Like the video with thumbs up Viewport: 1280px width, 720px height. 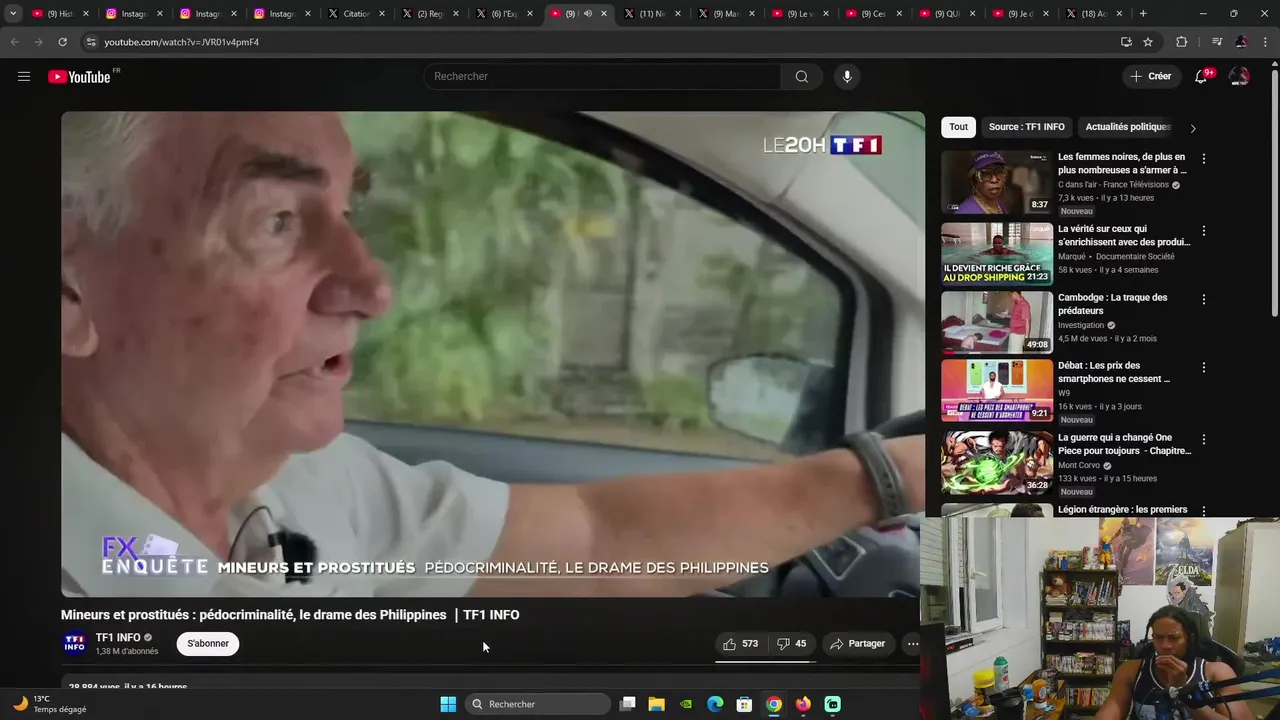pyautogui.click(x=741, y=644)
